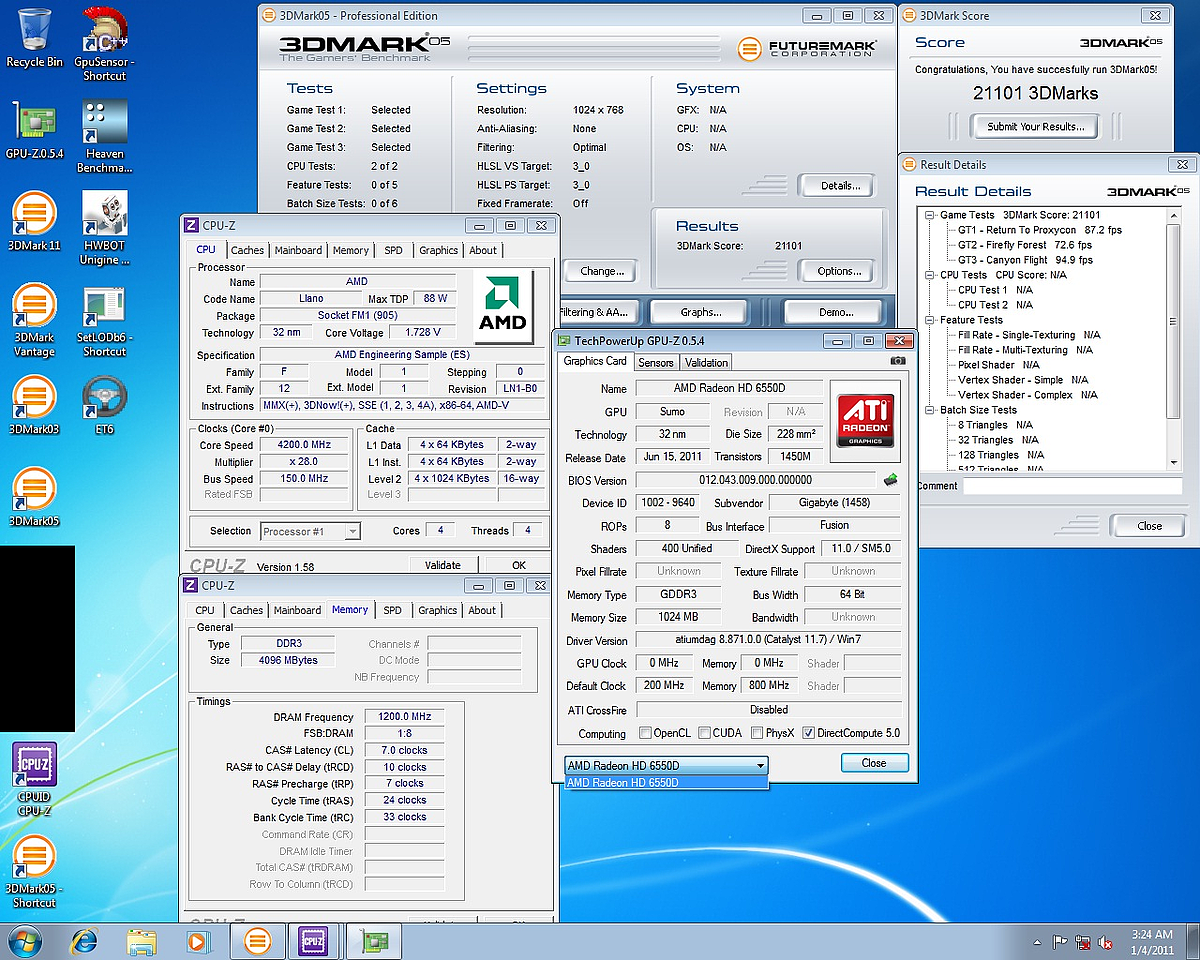This screenshot has height=960, width=1200.
Task: Select the CPUID CPU-Z desktop icon
Action: tap(34, 780)
